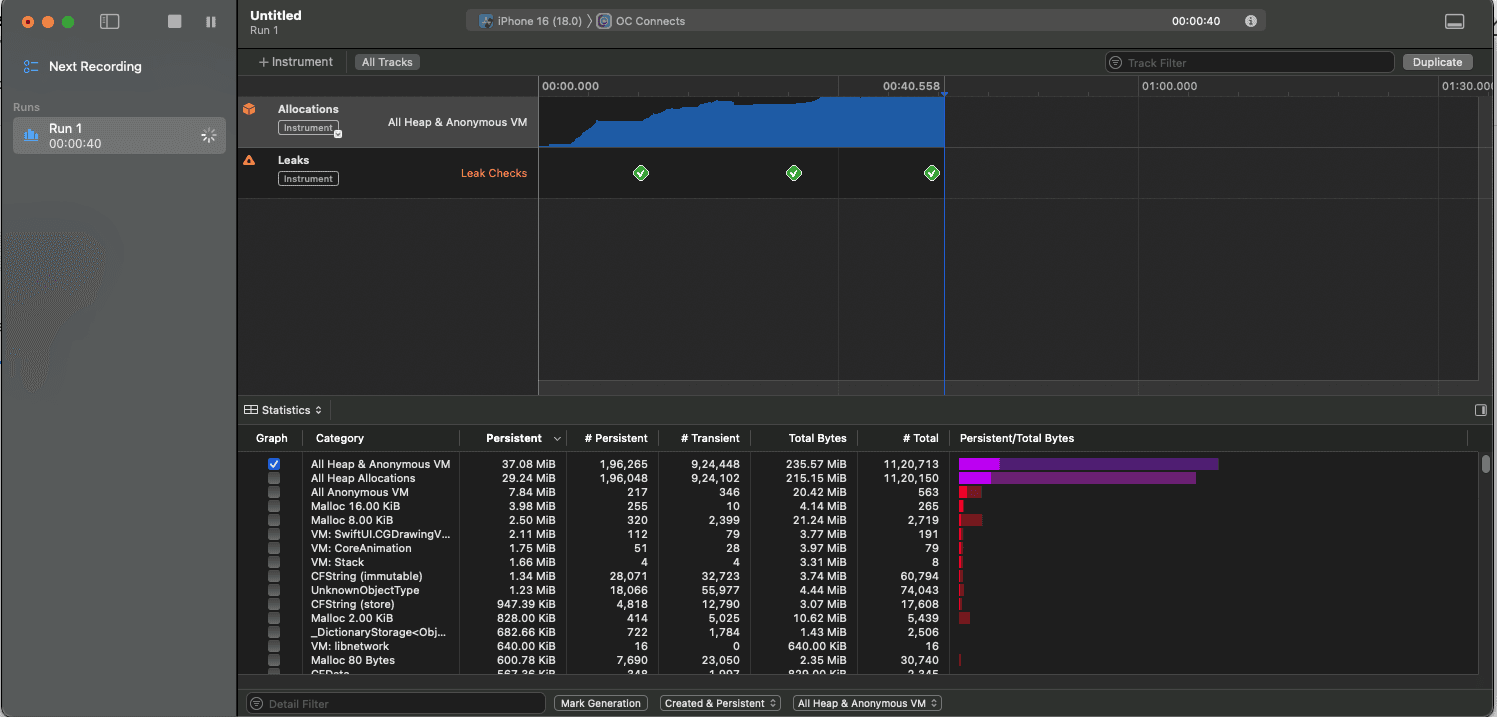
Task: Click the Detail Filter input field
Action: [395, 702]
